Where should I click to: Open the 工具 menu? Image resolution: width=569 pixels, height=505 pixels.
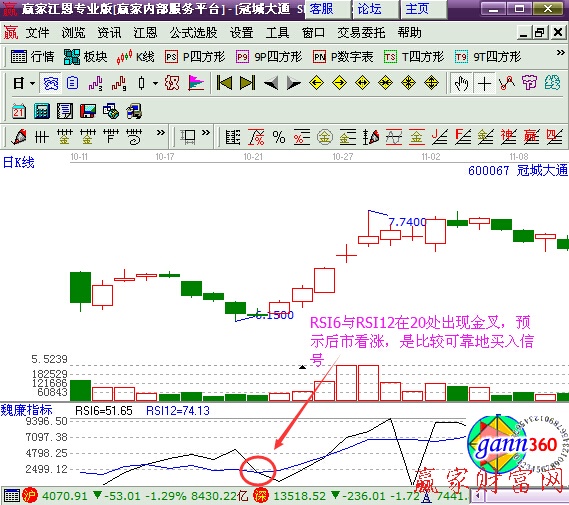tap(277, 33)
